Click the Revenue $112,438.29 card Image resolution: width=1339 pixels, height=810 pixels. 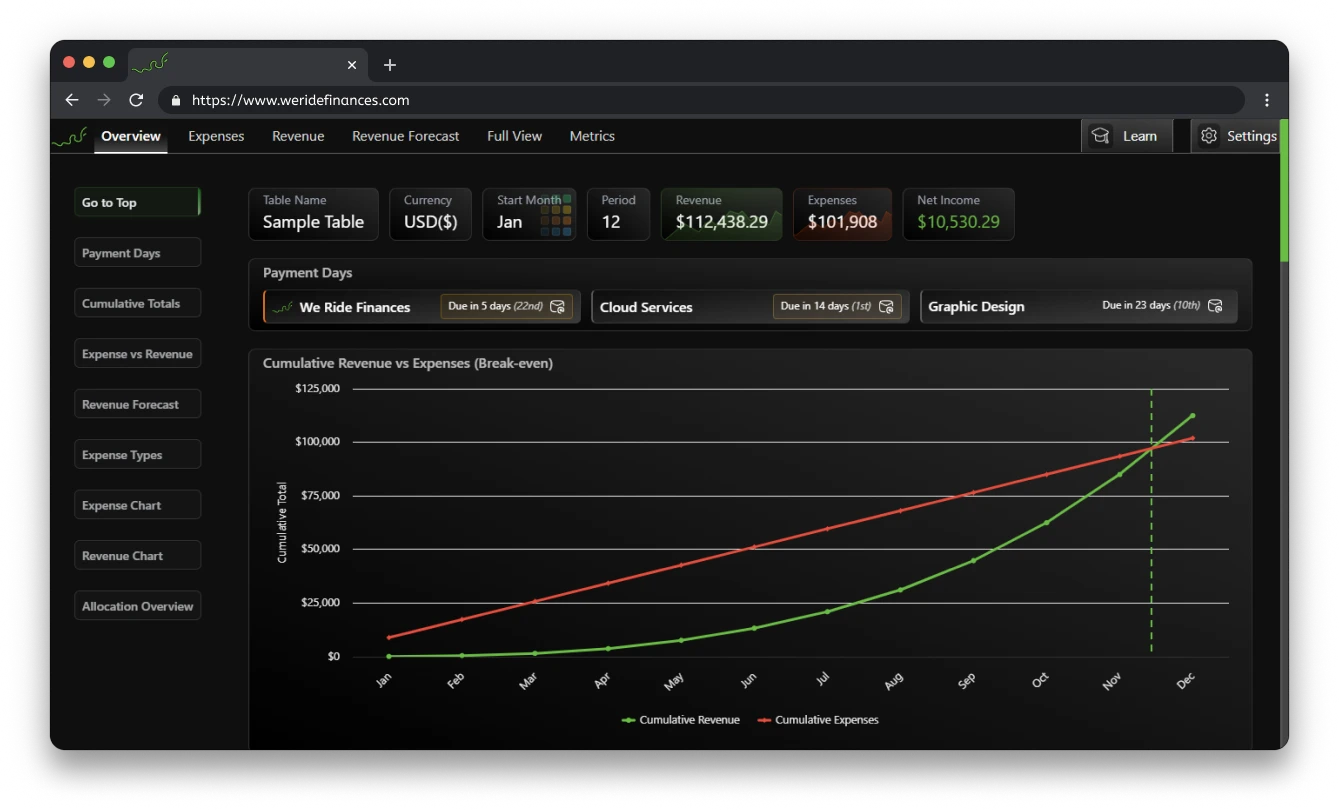(721, 214)
